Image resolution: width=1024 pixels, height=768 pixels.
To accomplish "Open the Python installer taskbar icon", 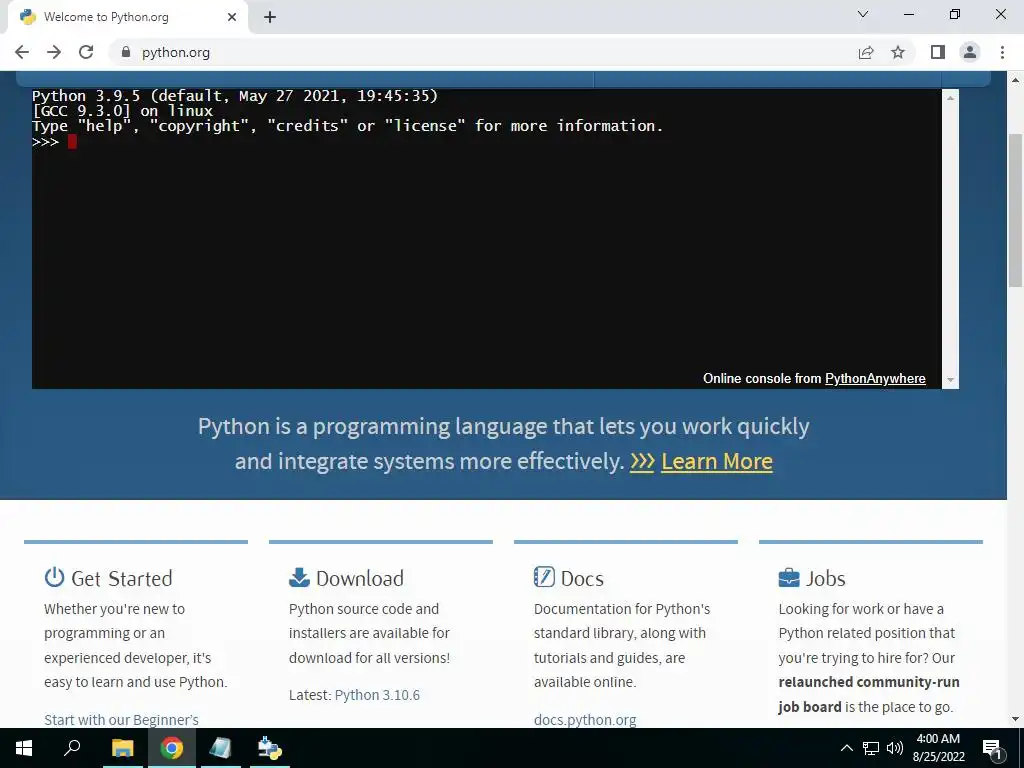I will point(269,748).
